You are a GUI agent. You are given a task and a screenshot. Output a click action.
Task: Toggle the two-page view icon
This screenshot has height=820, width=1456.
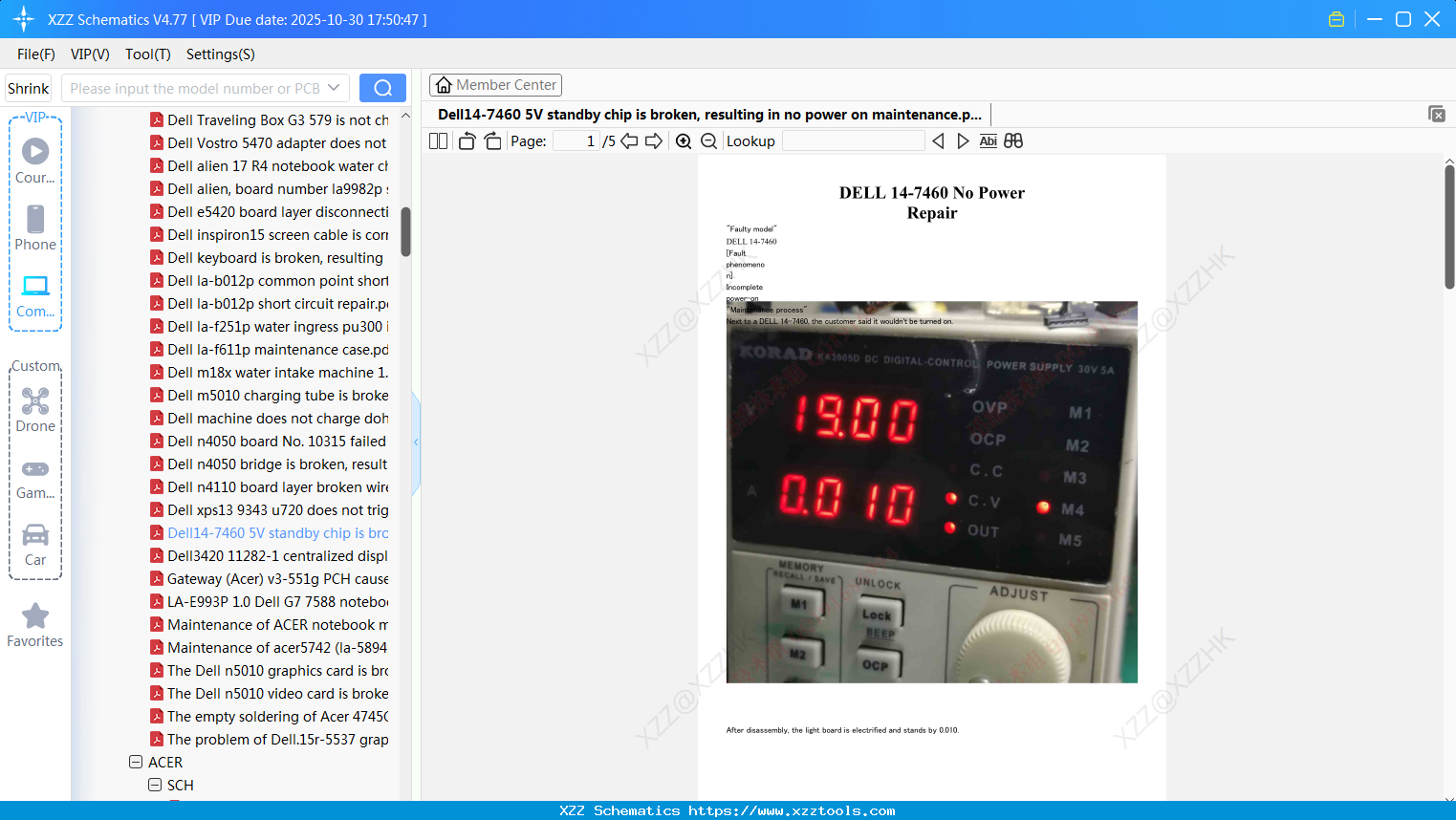(438, 140)
